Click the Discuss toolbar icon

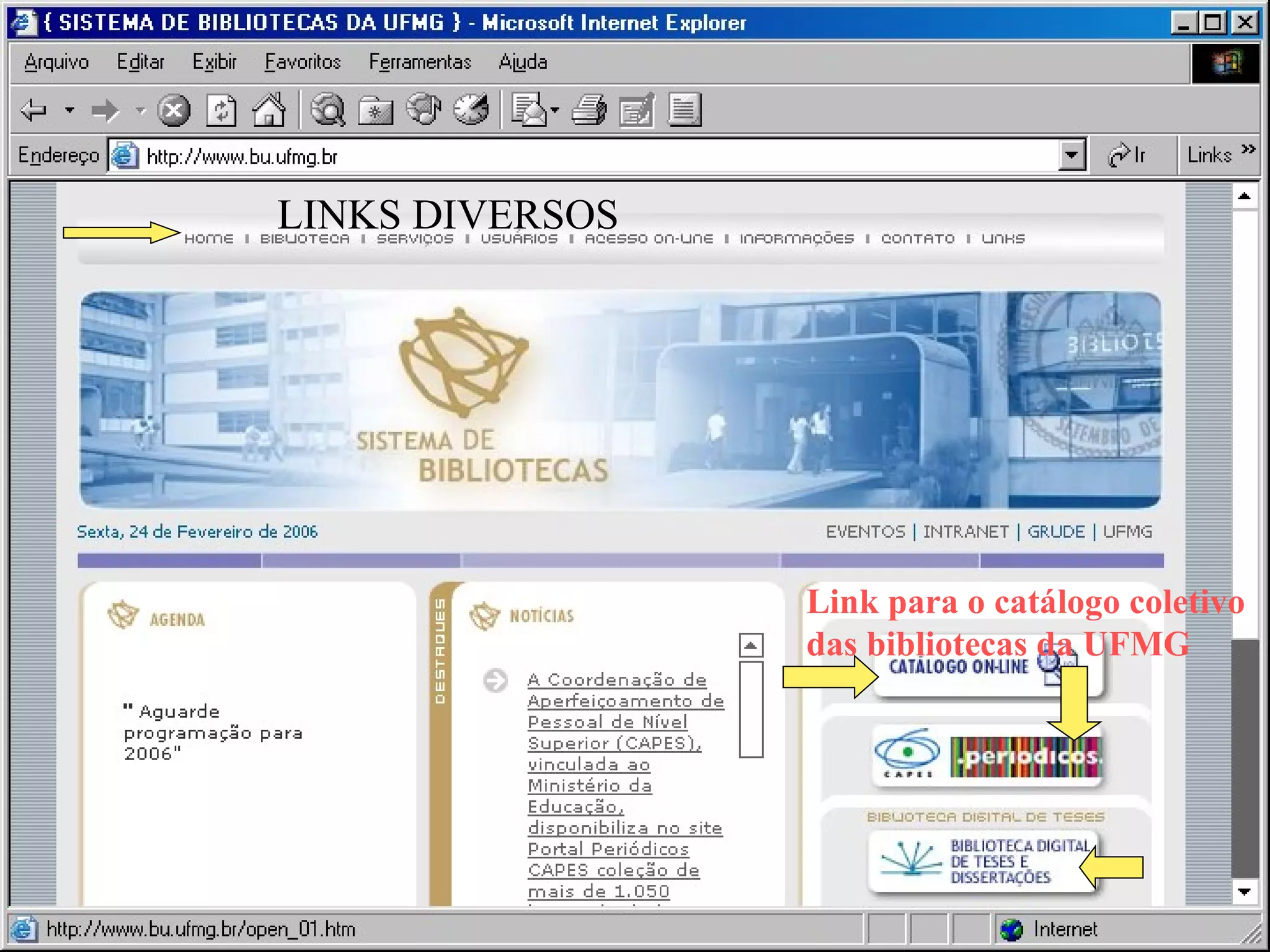click(x=685, y=110)
